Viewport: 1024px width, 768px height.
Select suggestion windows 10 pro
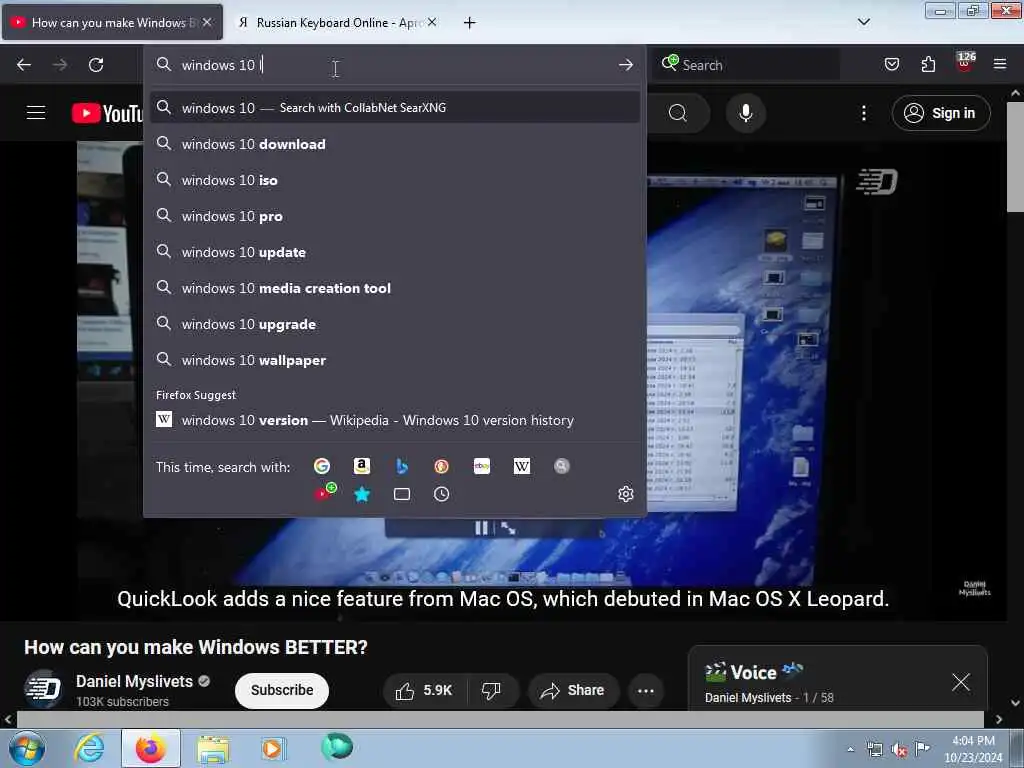(x=394, y=216)
